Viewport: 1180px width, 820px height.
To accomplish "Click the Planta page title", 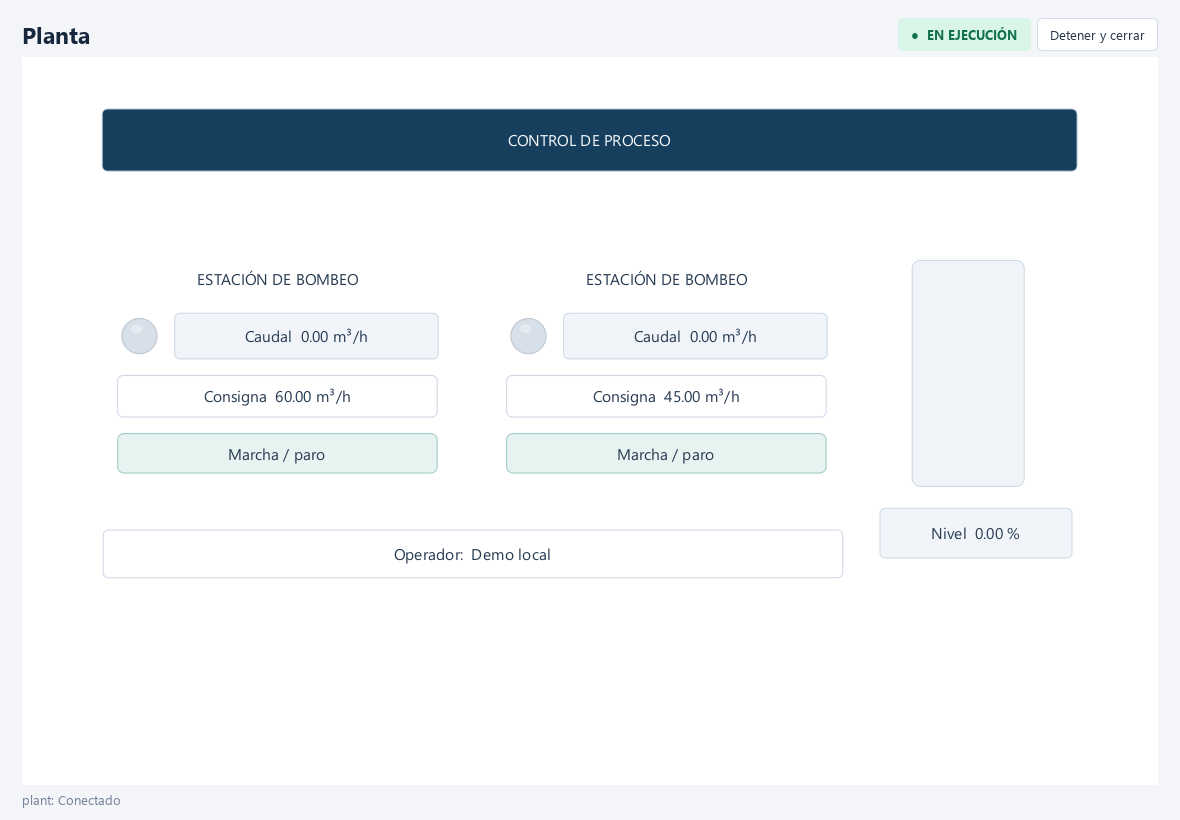I will tap(56, 35).
